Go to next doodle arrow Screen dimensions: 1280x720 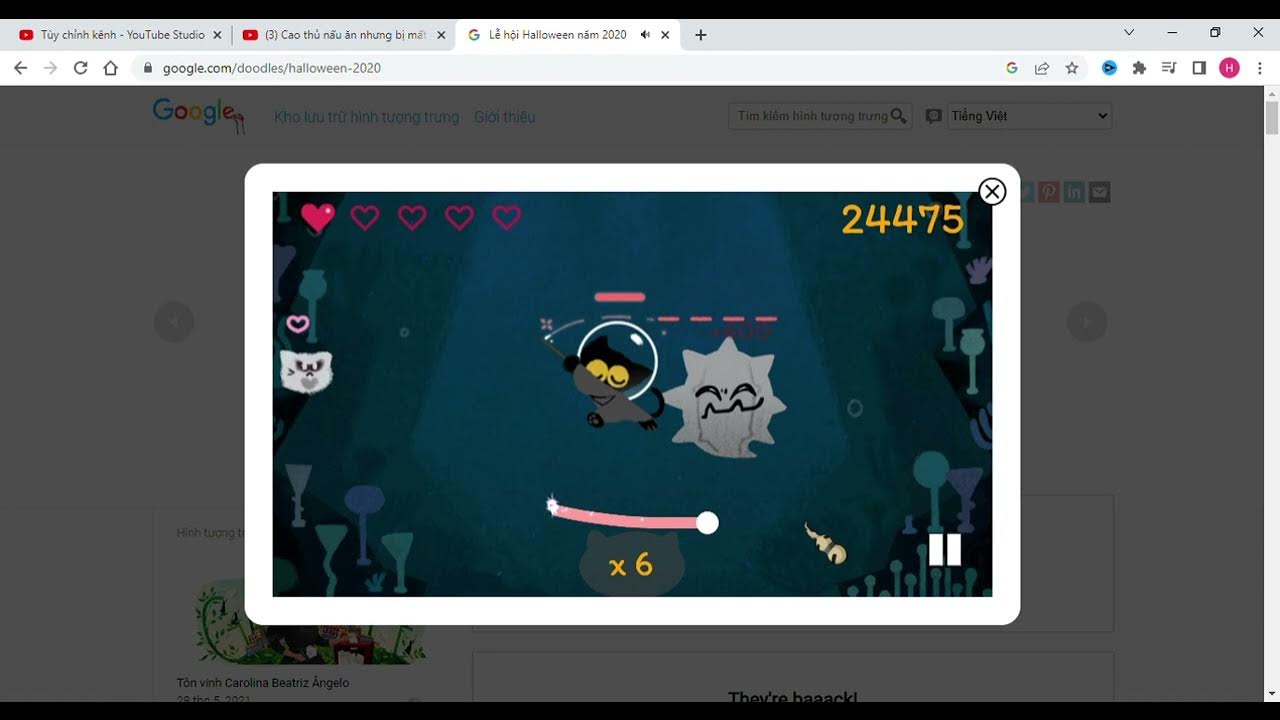pos(1087,322)
